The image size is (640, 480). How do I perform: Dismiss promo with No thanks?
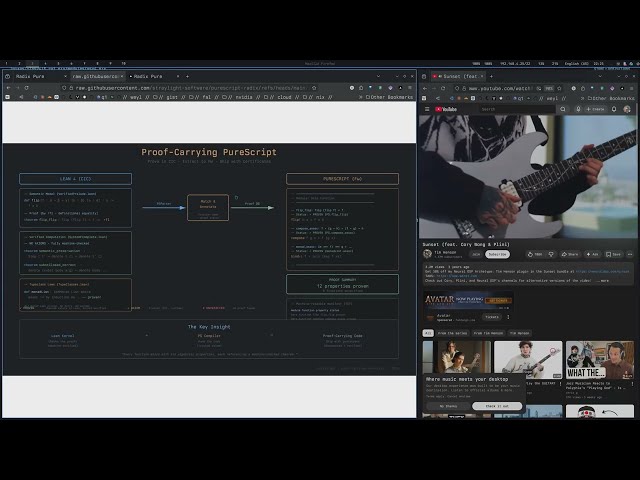click(x=448, y=406)
